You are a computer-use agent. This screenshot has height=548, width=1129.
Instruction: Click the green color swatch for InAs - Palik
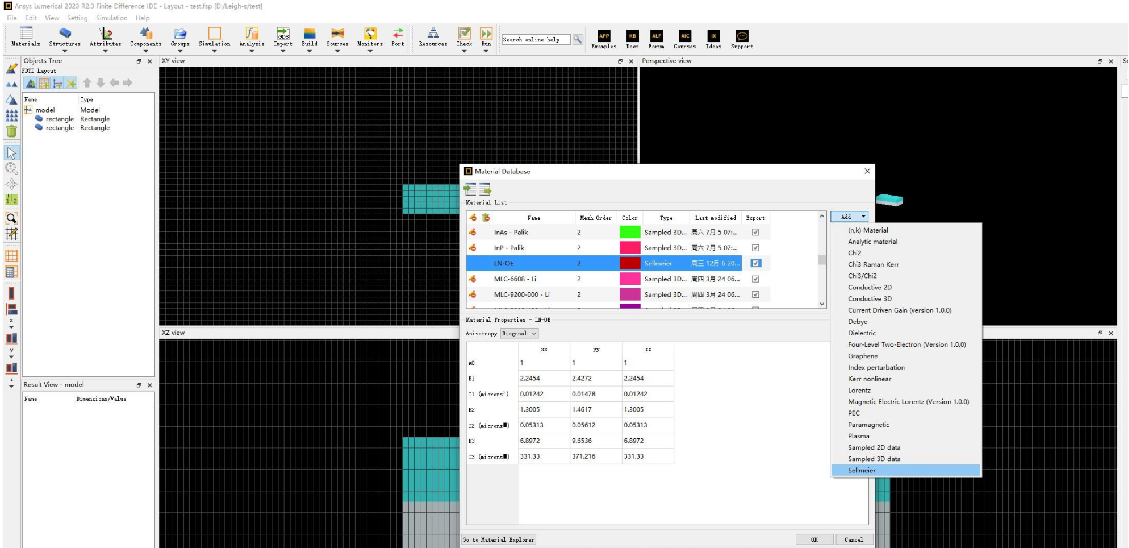(630, 233)
